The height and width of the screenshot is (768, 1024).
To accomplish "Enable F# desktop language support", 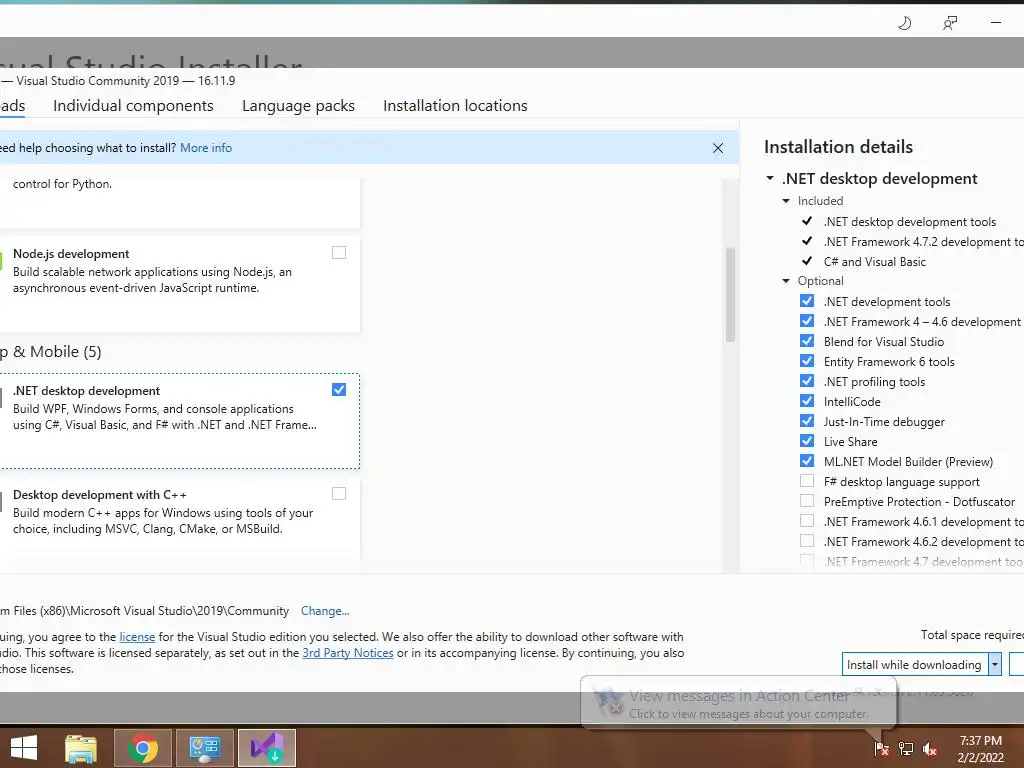I will [x=807, y=481].
